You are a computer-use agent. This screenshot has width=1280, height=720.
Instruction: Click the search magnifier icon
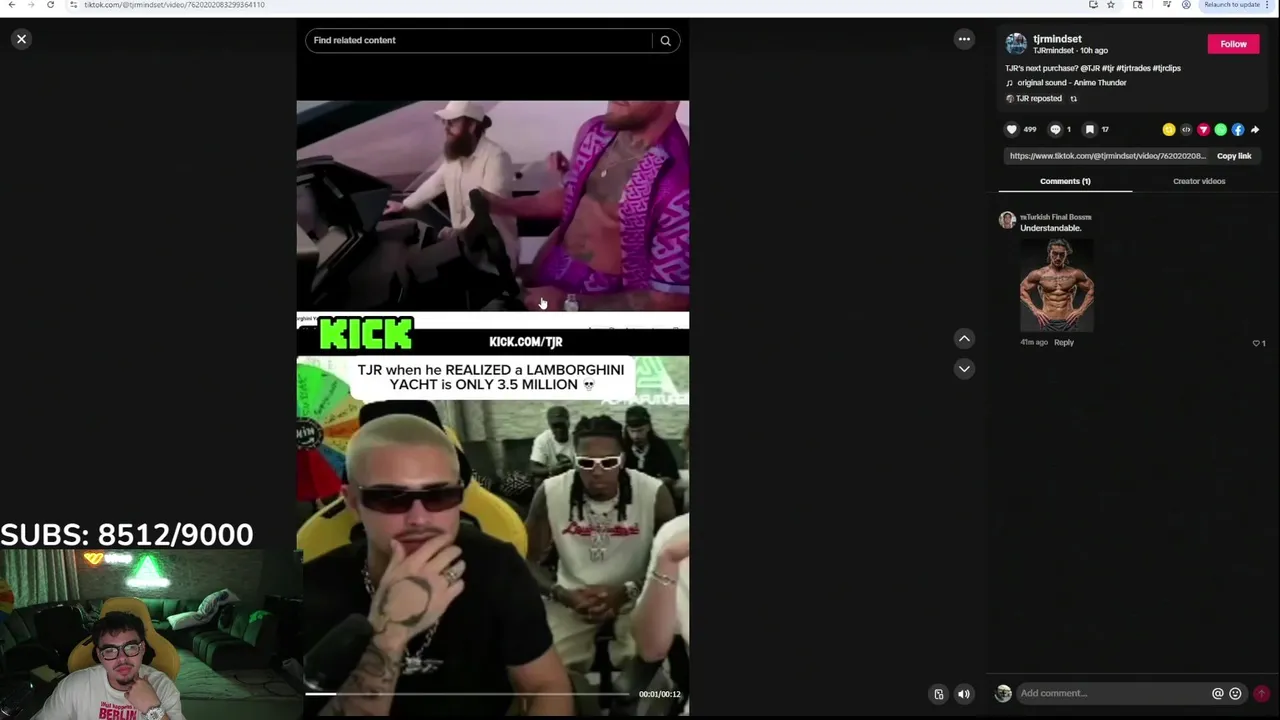click(665, 40)
